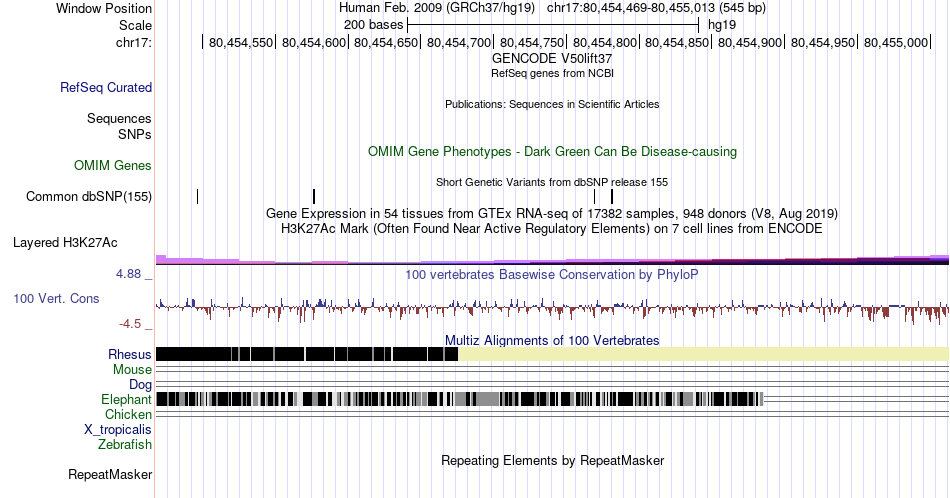
Task: Click the 4.88 PhyloP upper axis value
Action: point(128,274)
